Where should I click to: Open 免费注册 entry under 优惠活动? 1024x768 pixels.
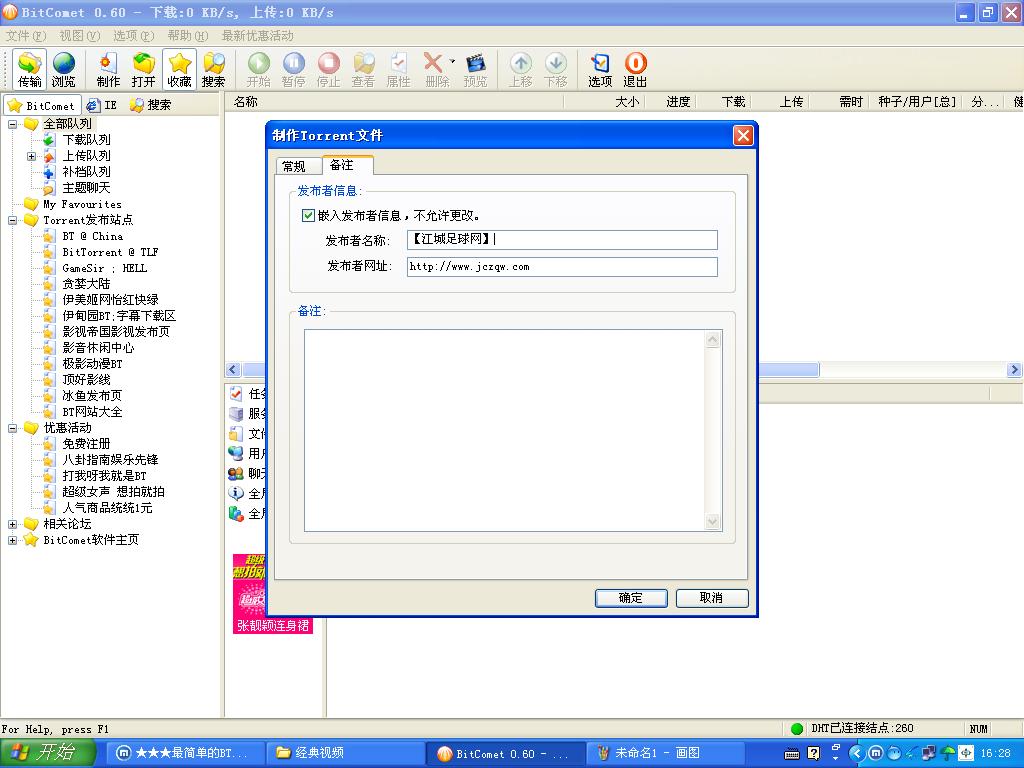click(x=86, y=444)
